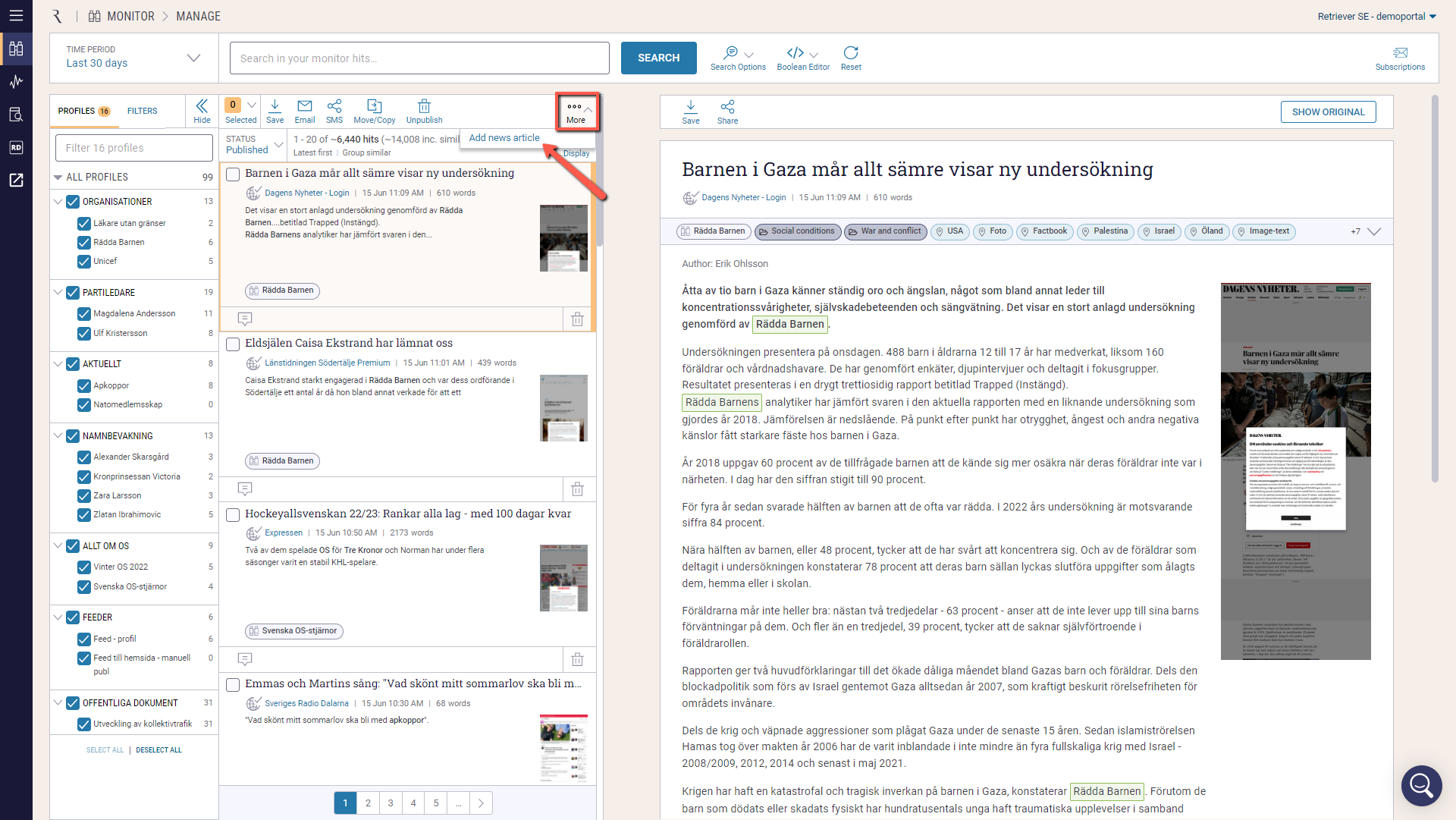Select the Hockeyallsvenskan article checkbox
The width and height of the screenshot is (1456, 820).
tap(233, 515)
